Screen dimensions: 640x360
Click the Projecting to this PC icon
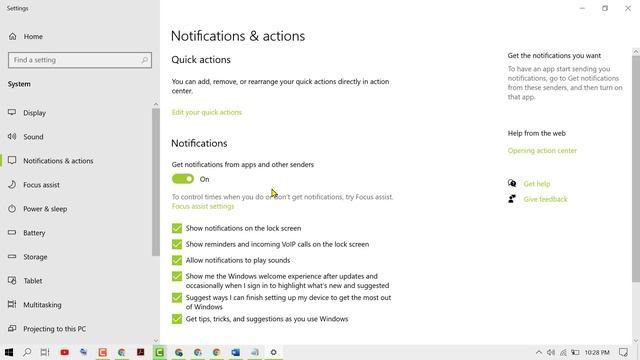[x=12, y=328]
